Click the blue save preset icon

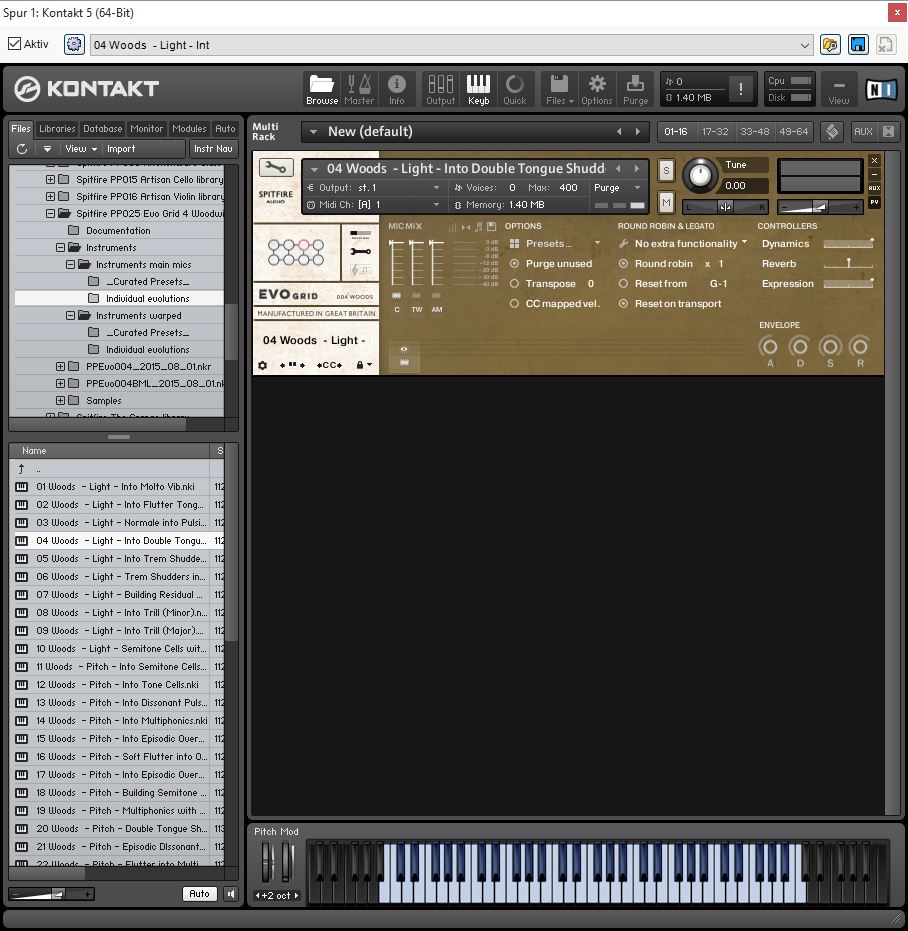pyautogui.click(x=858, y=45)
